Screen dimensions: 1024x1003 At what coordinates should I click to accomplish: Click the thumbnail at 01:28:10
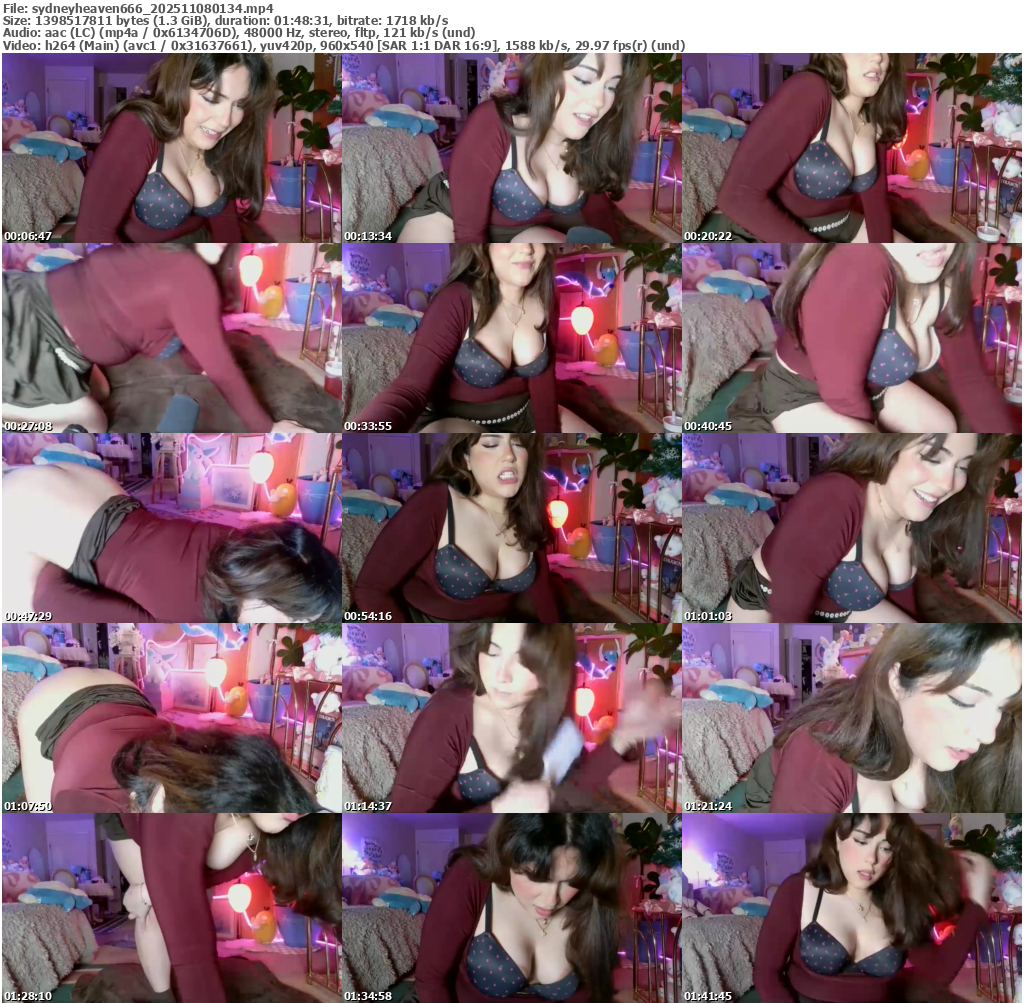[171, 908]
